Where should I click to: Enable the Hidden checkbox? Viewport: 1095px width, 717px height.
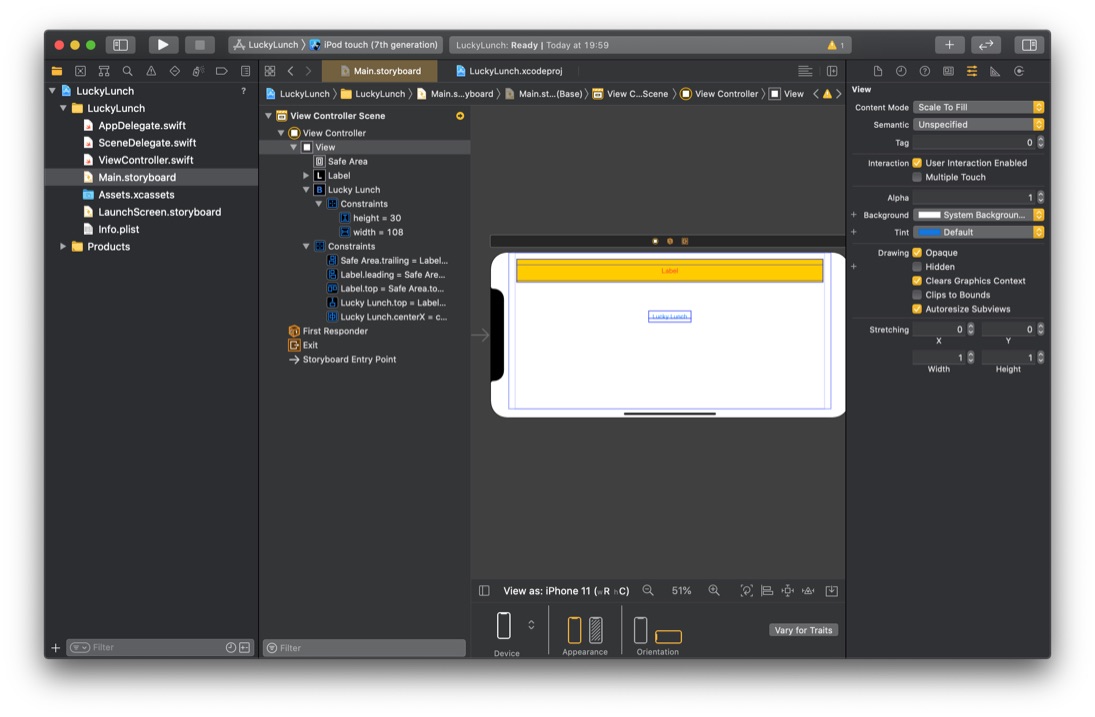click(x=917, y=267)
